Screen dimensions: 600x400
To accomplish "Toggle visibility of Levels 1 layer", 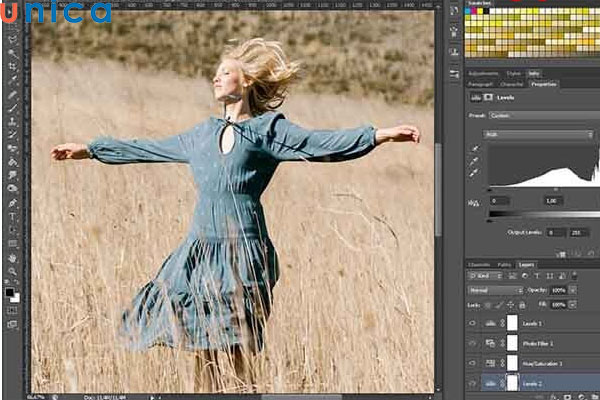I will pyautogui.click(x=473, y=323).
